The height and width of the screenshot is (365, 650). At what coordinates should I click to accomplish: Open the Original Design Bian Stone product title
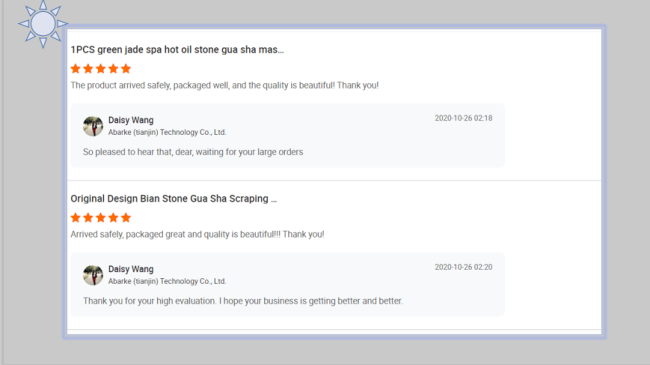173,199
